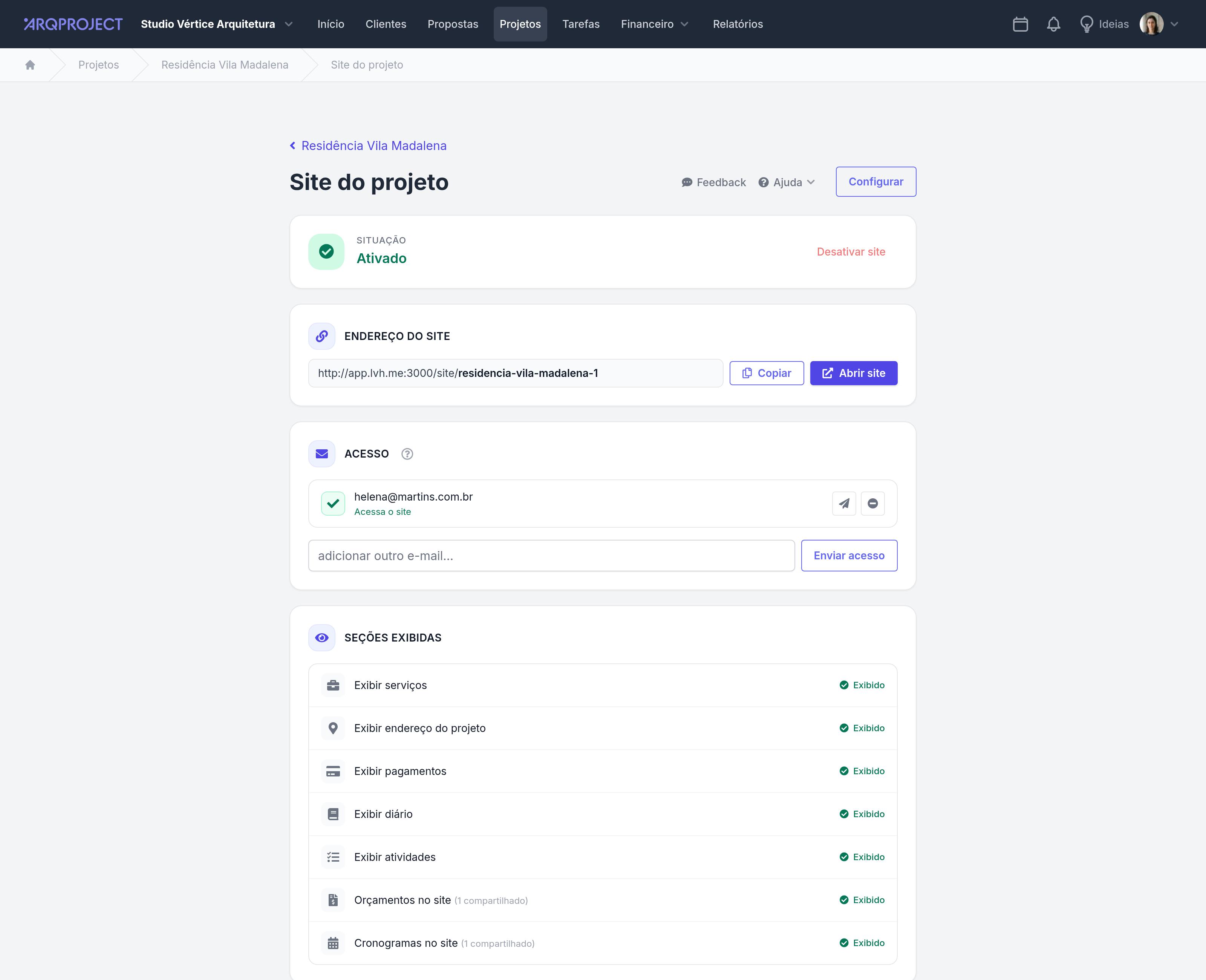Click the Ativado green check icon
The height and width of the screenshot is (980, 1206).
click(x=326, y=252)
